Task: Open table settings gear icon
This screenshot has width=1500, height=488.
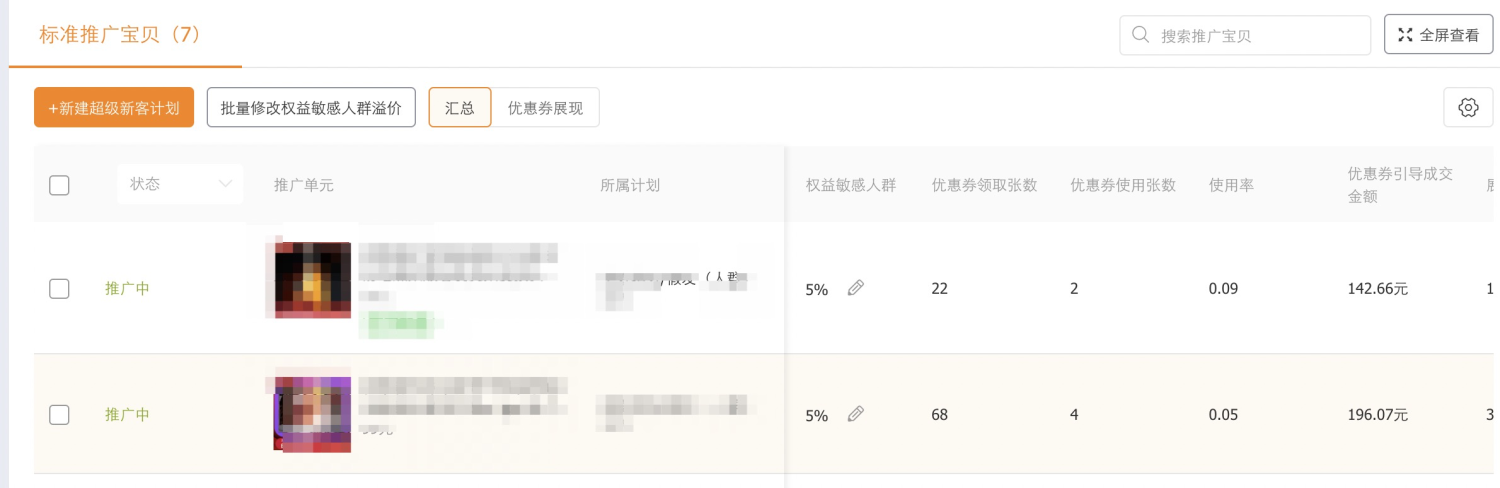Action: pos(1468,107)
